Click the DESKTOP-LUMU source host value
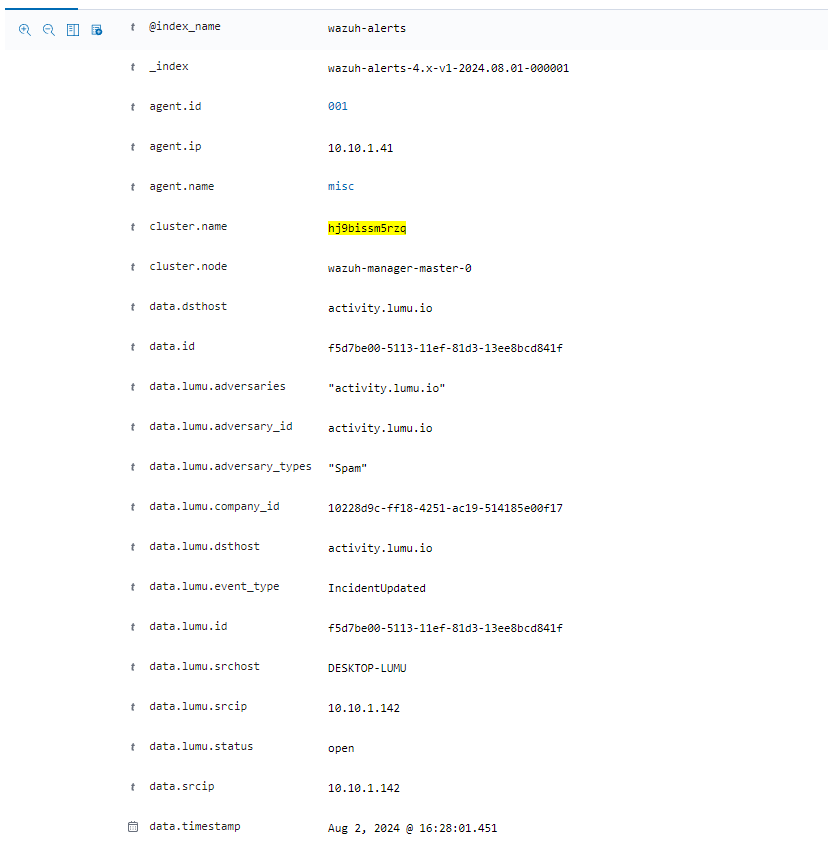The width and height of the screenshot is (828, 846). click(x=367, y=668)
